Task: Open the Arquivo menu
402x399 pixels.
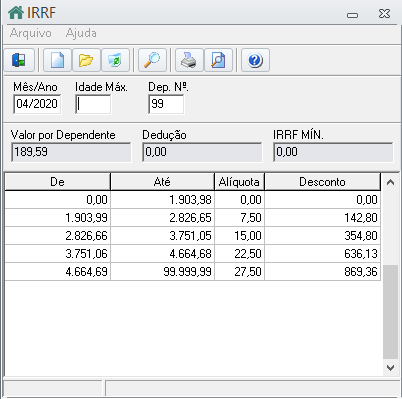Action: [31, 33]
